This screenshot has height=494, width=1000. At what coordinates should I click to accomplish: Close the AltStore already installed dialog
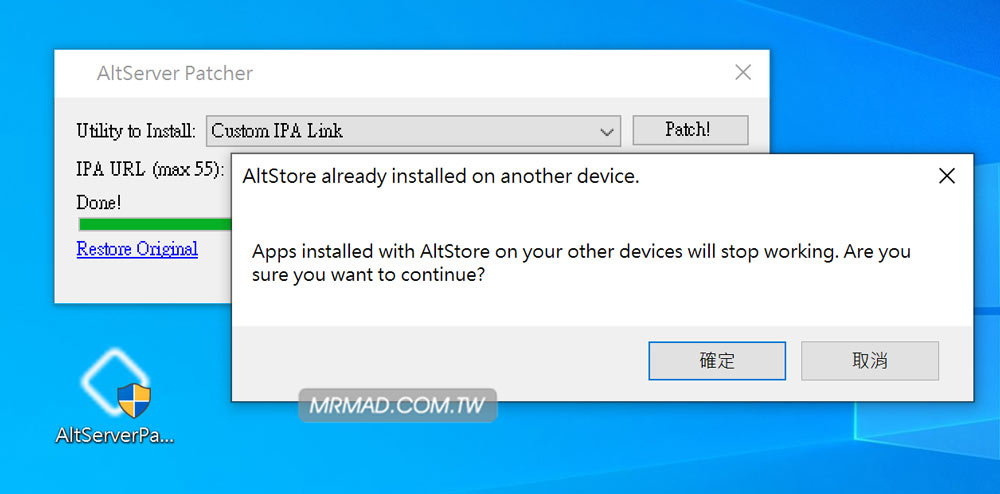(947, 176)
